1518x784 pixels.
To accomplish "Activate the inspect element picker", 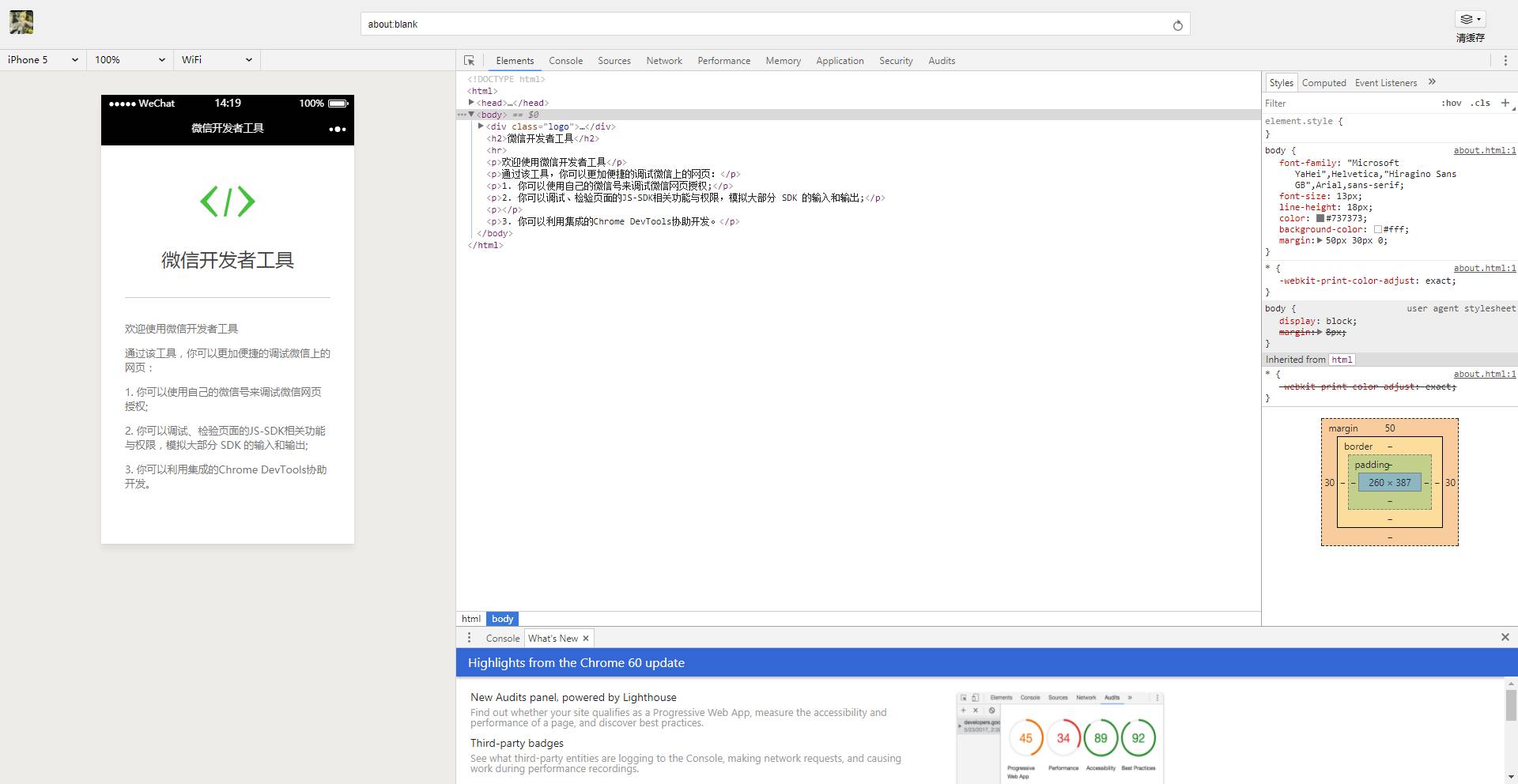I will coord(469,61).
